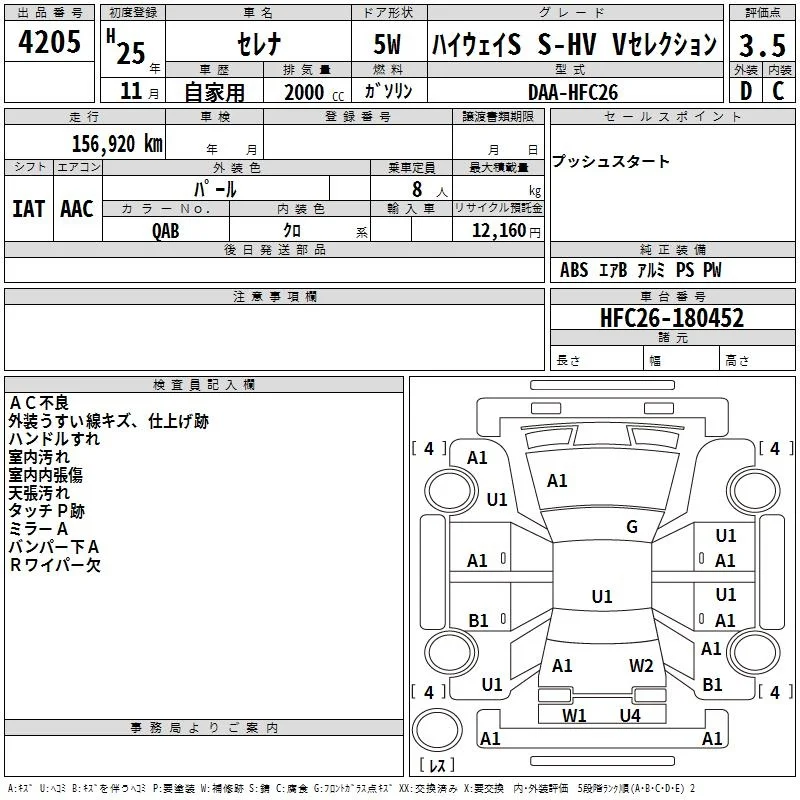The width and height of the screenshot is (800, 800).
Task: Click seating capacity 8 人
Action: (430, 190)
